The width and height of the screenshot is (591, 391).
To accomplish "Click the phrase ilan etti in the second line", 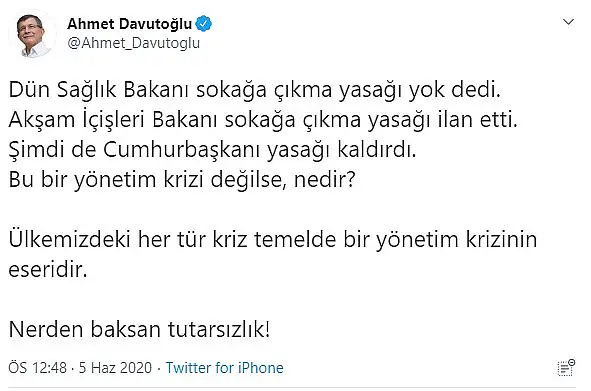I will point(478,121).
